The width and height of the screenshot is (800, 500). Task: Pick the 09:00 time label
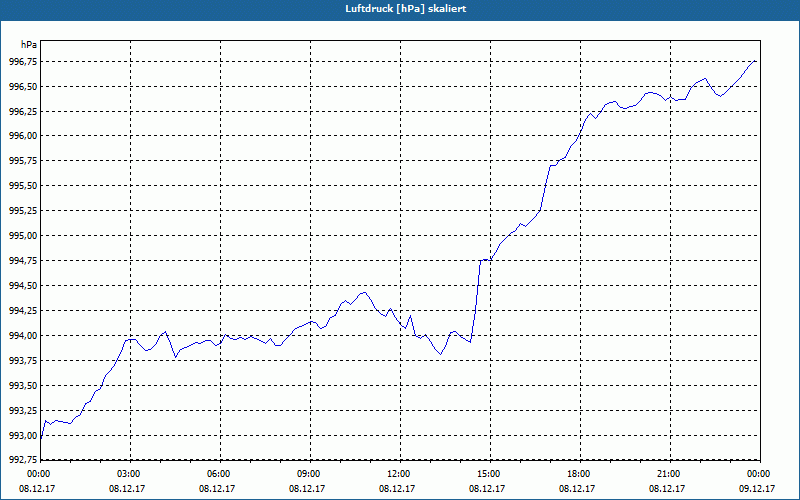(x=307, y=474)
